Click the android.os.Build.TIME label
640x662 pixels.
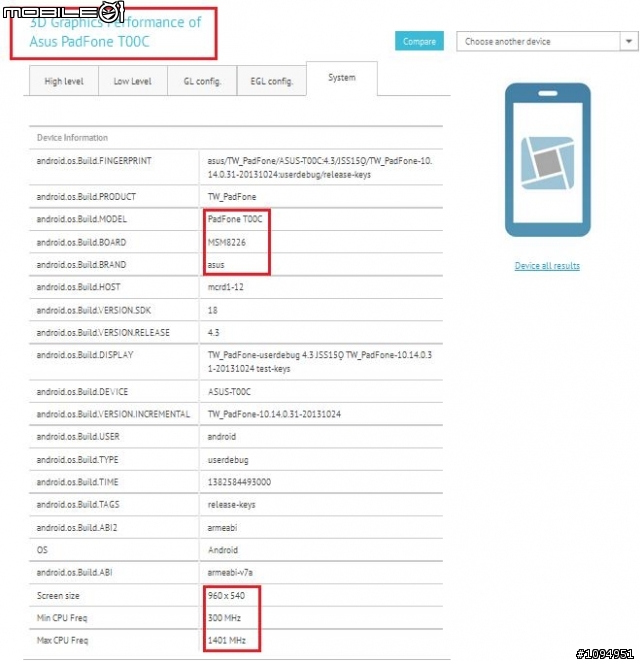77,482
